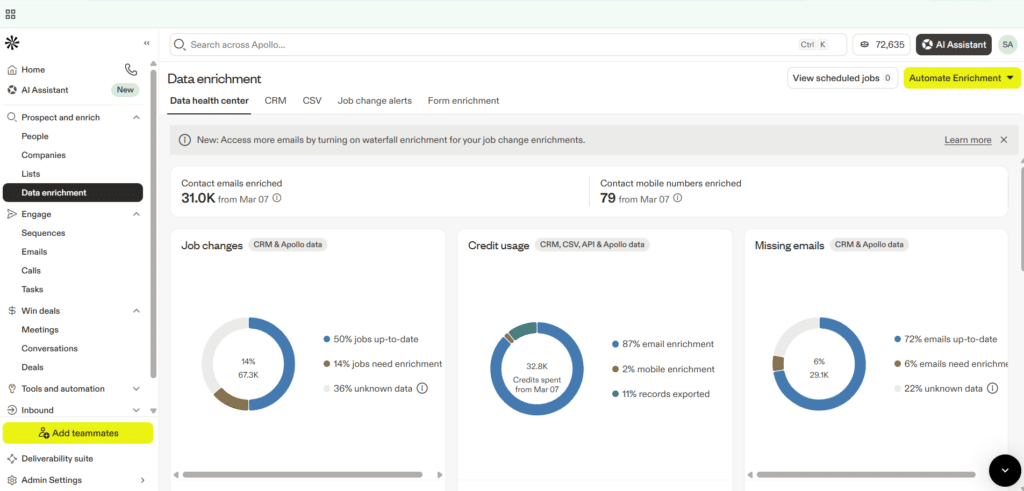Switch to the CSV tab
The width and height of the screenshot is (1024, 491).
coord(312,101)
